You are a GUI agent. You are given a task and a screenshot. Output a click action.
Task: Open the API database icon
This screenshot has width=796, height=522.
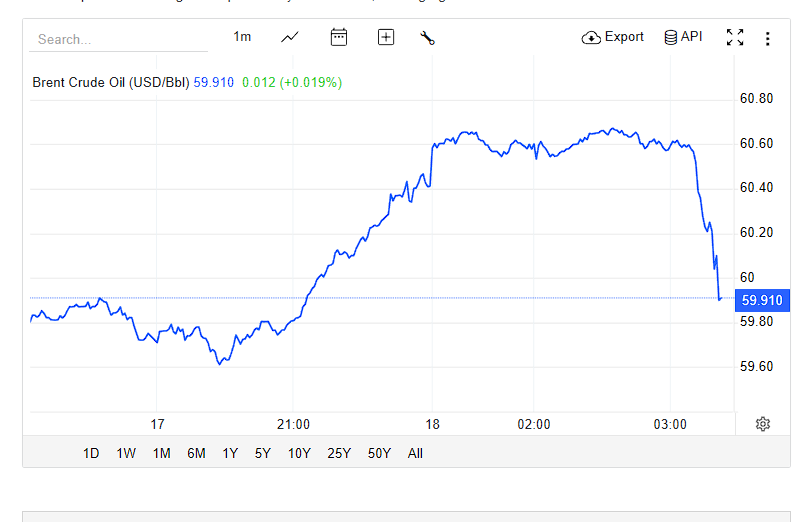click(x=683, y=37)
